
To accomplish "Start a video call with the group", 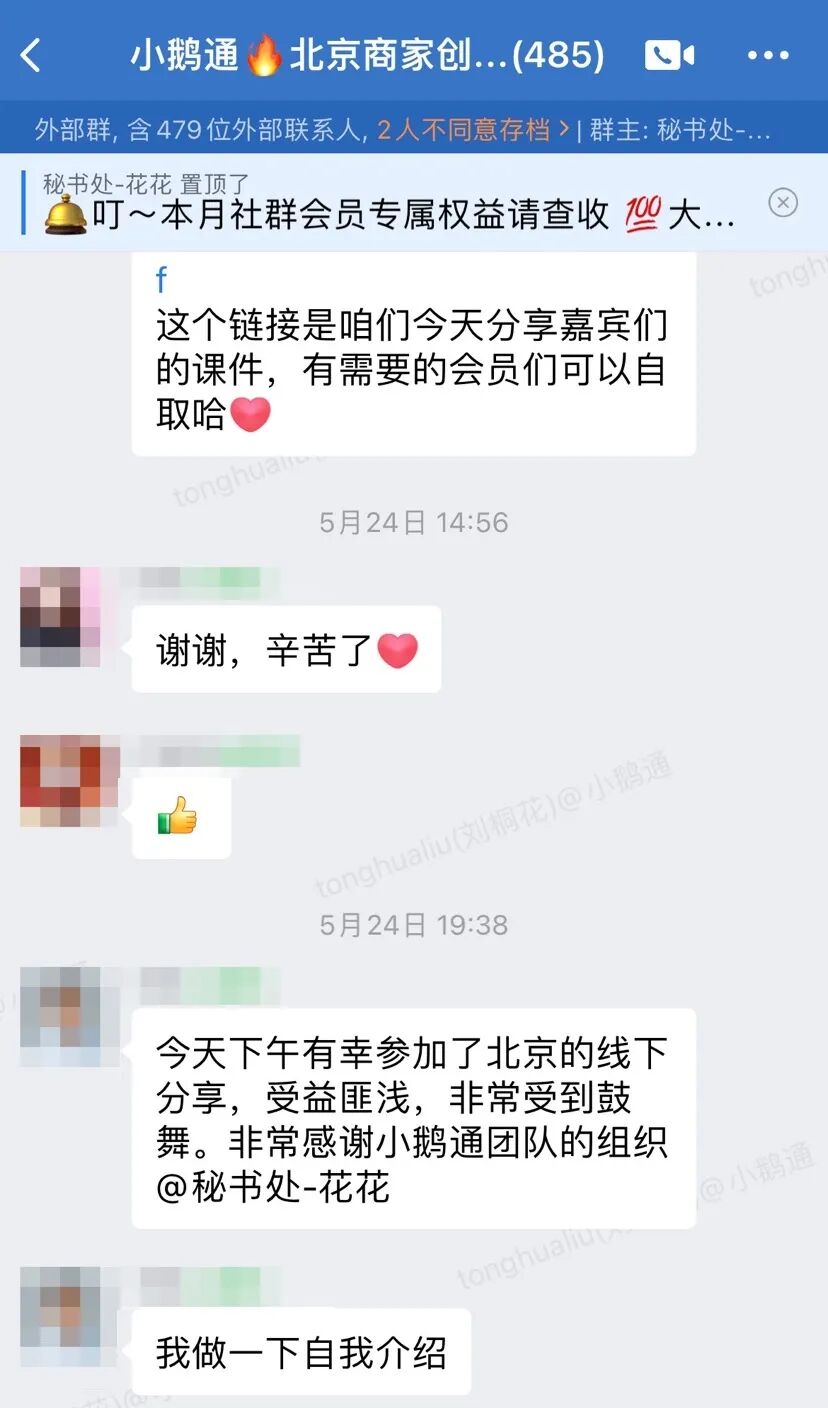I will [669, 55].
